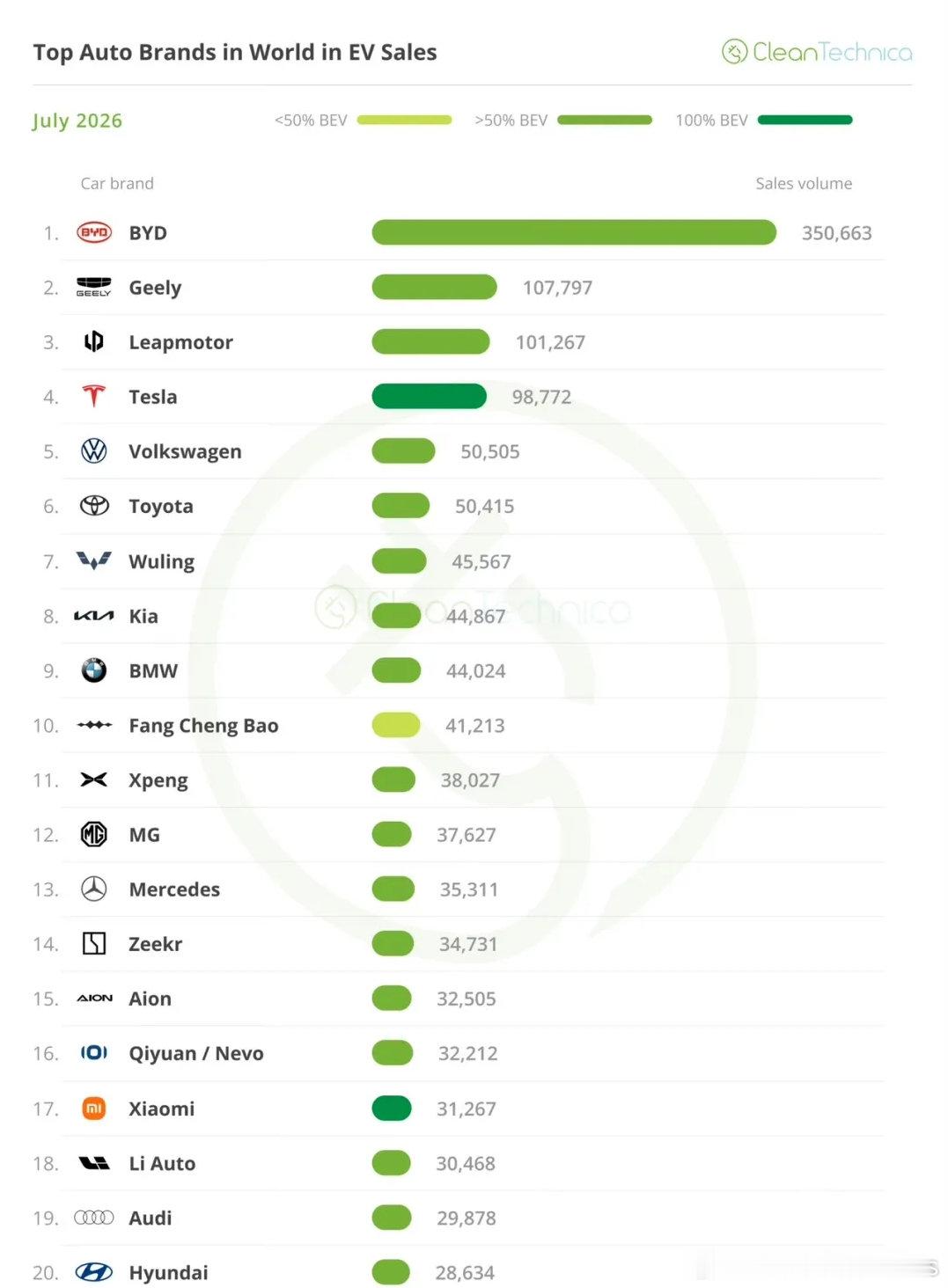Screen dimensions: 948x1288
Task: Click the Hyundai logo icon
Action: pos(94,1272)
